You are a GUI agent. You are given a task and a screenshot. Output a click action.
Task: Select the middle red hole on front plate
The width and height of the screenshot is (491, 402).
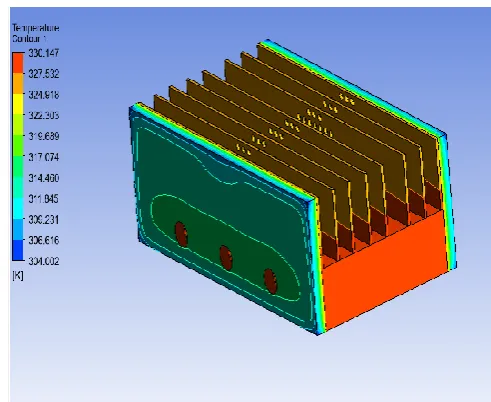click(x=226, y=258)
